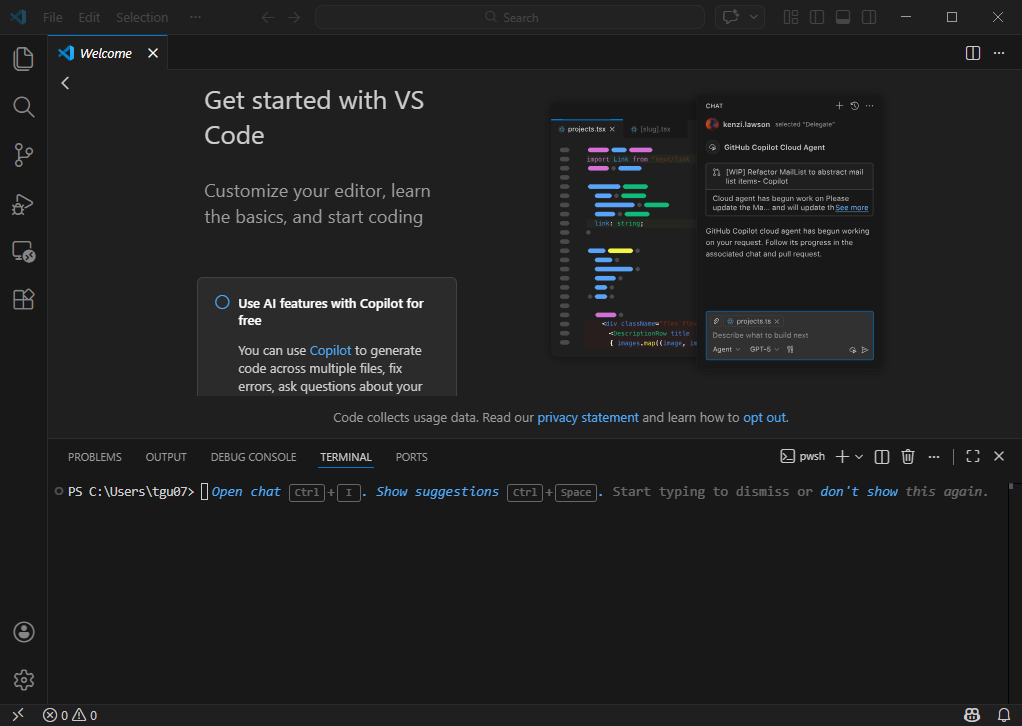Image resolution: width=1022 pixels, height=726 pixels.
Task: Open the Manage settings gear
Action: pyautogui.click(x=23, y=680)
